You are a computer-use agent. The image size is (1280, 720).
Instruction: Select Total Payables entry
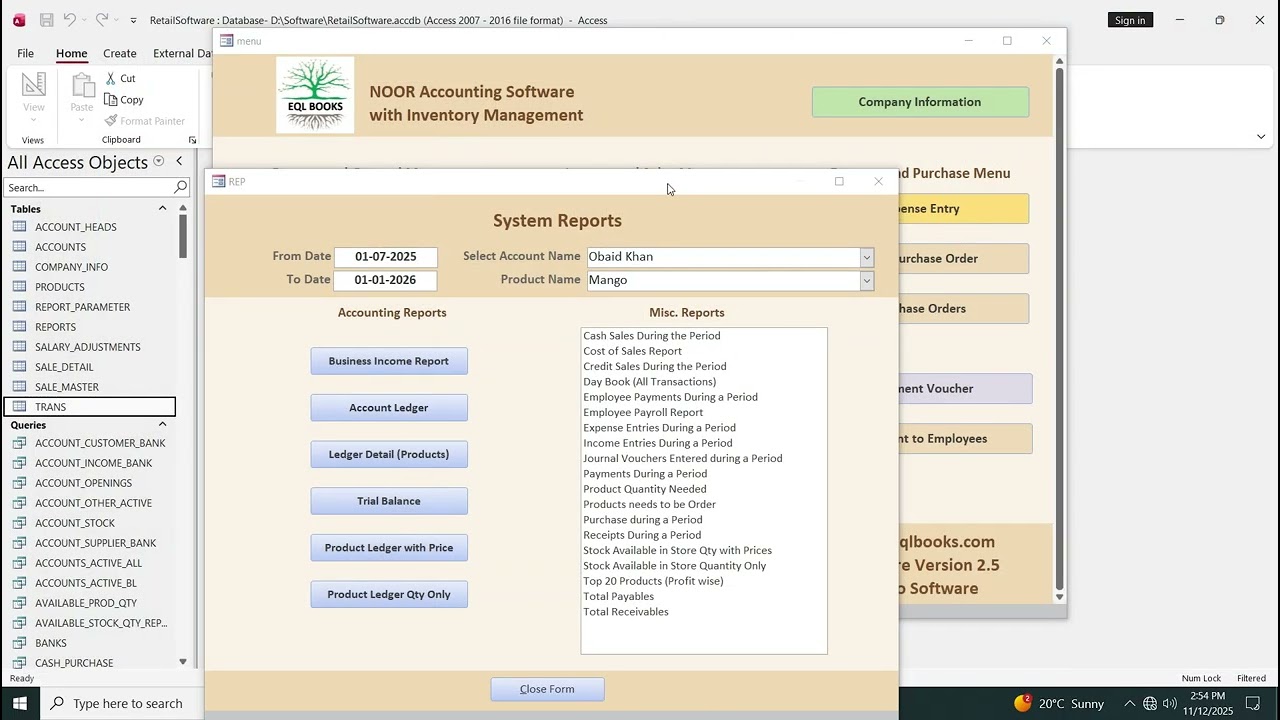619,596
